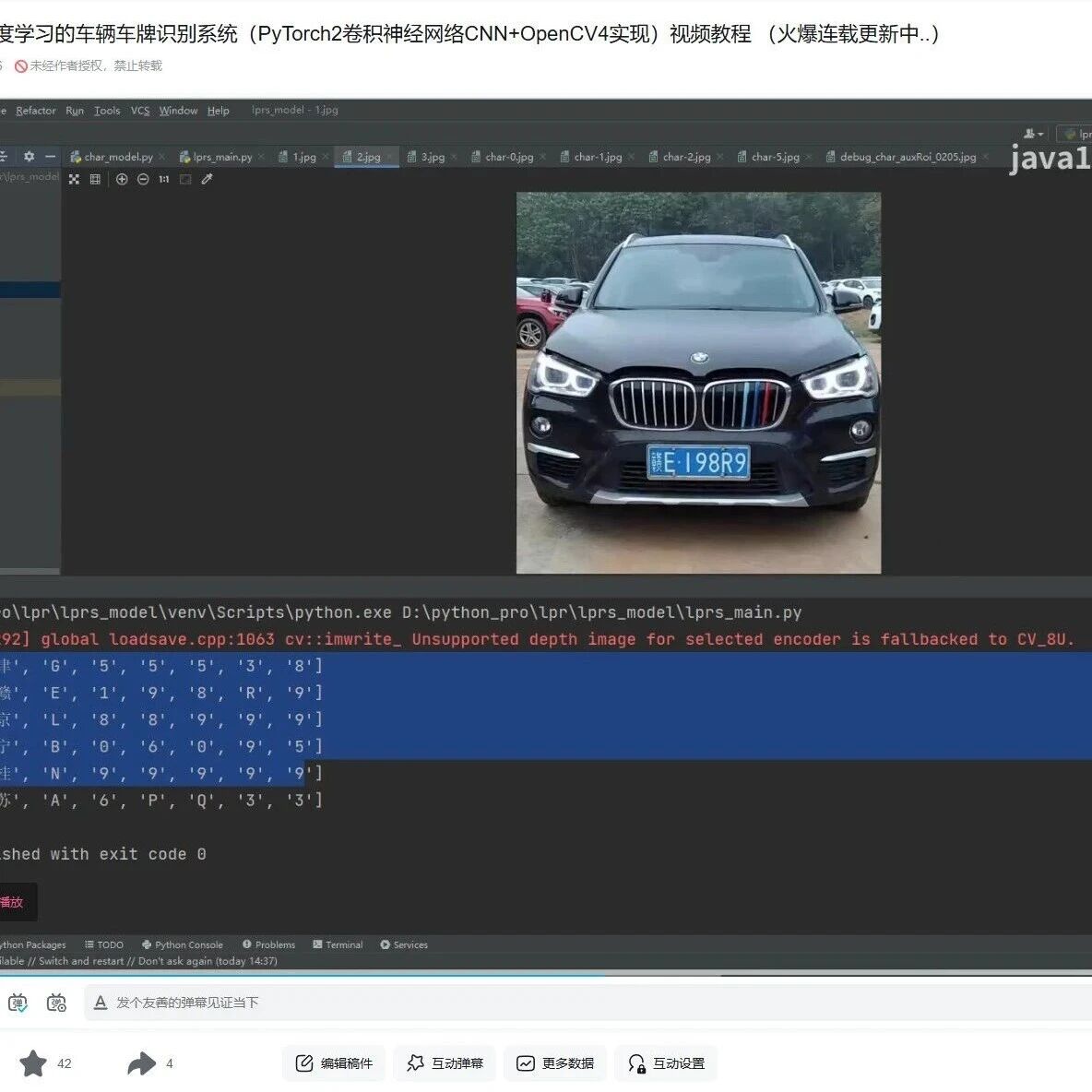Click the share arrow icon
Screen dimensions: 1092x1092
click(142, 1062)
